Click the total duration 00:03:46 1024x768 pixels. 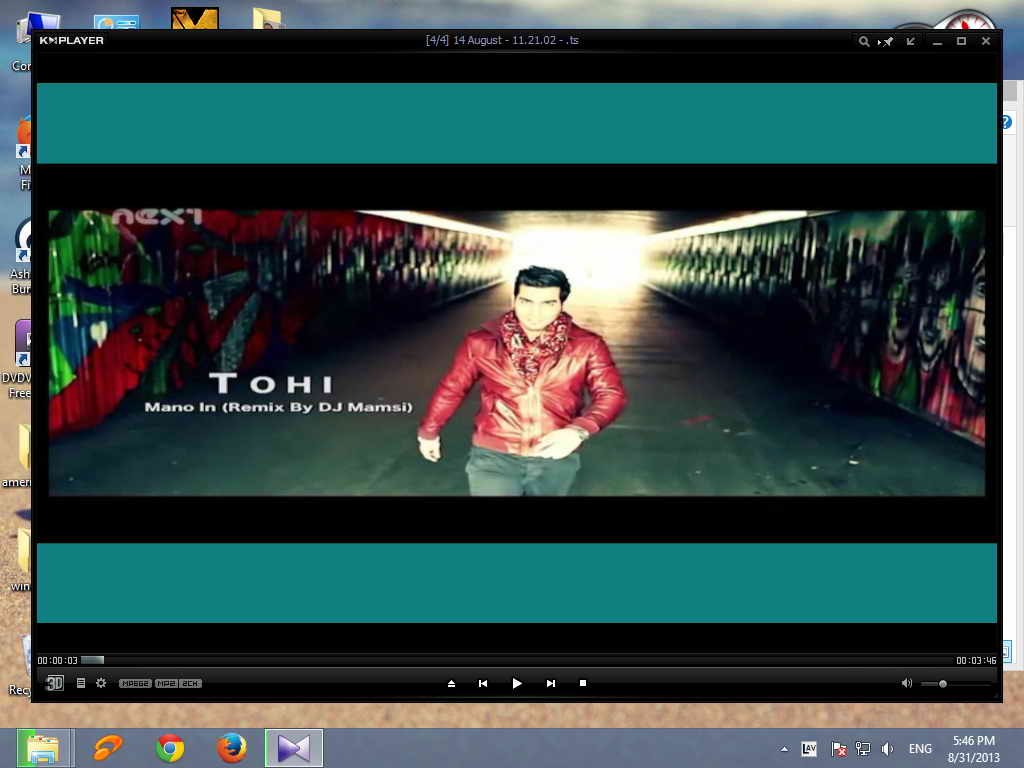(x=976, y=660)
